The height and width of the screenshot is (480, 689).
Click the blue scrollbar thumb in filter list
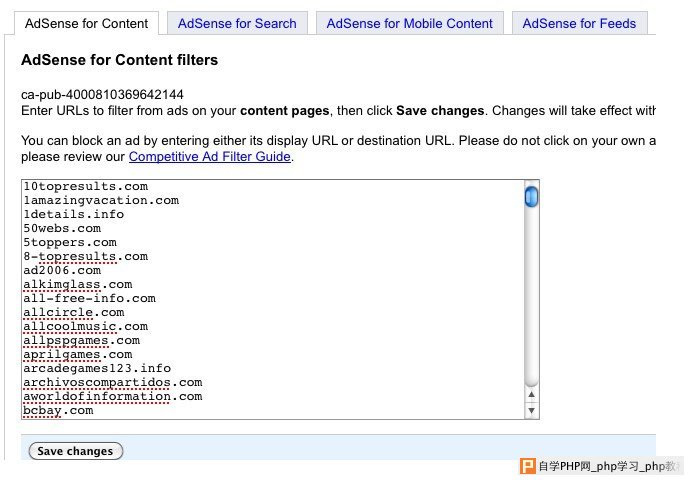(x=532, y=196)
